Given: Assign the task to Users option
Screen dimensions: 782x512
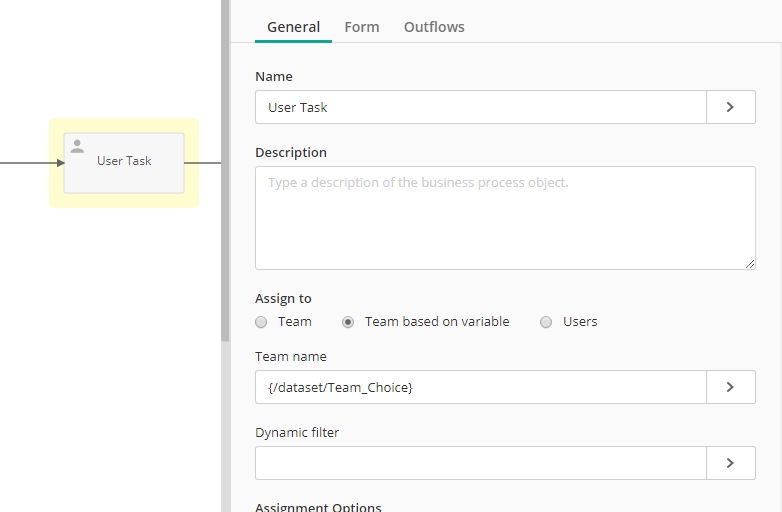Looking at the screenshot, I should 546,322.
